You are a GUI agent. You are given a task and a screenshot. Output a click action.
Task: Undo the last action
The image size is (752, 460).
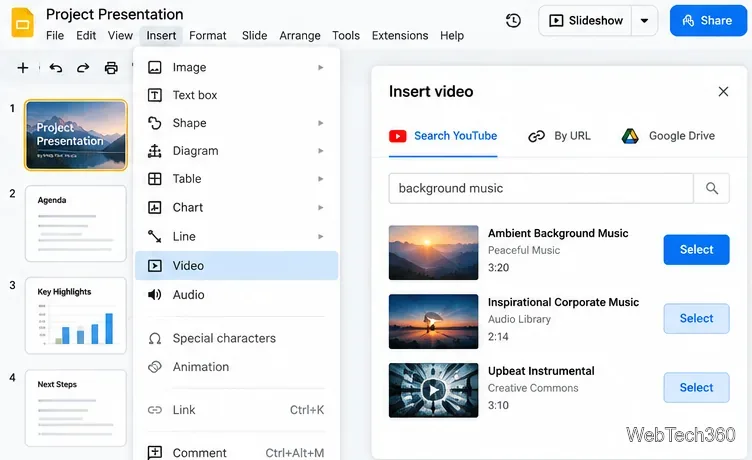coord(56,68)
